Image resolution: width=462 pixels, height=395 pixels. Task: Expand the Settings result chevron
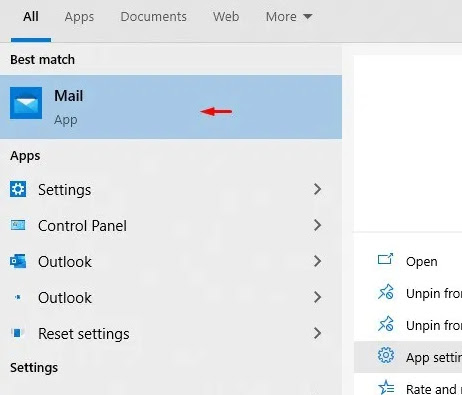pyautogui.click(x=318, y=189)
